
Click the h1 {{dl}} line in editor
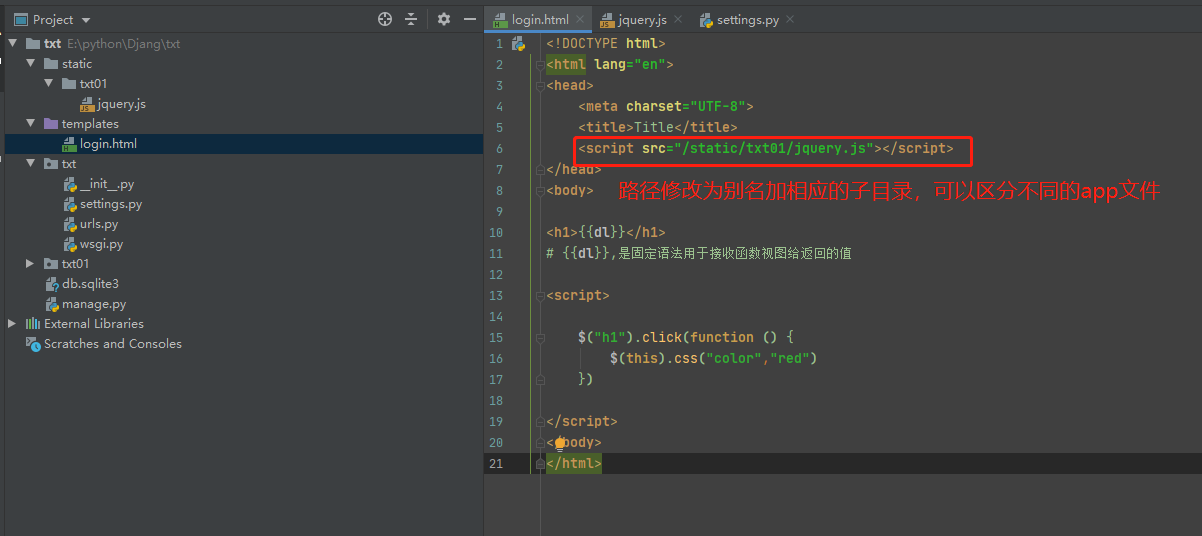click(x=605, y=232)
